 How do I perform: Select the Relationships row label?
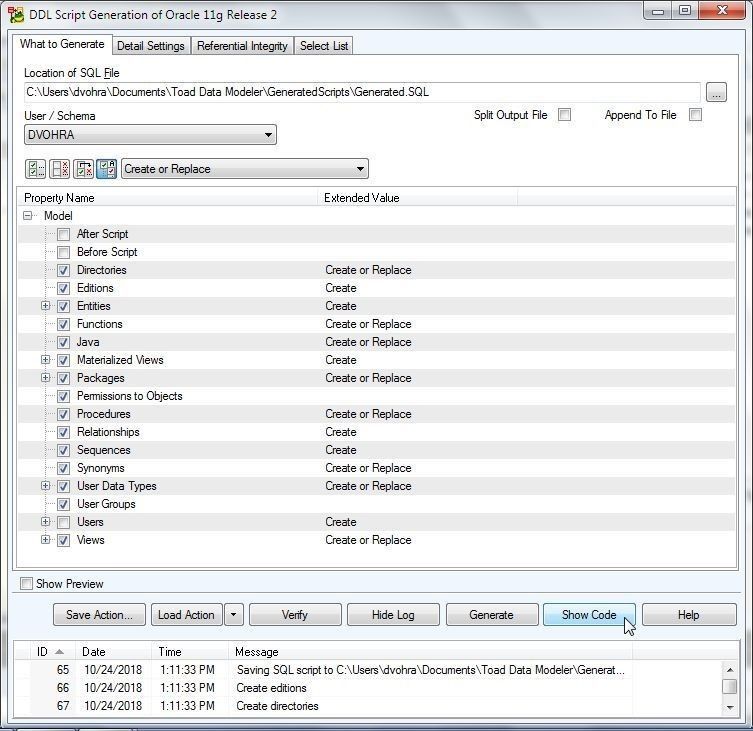pos(108,432)
